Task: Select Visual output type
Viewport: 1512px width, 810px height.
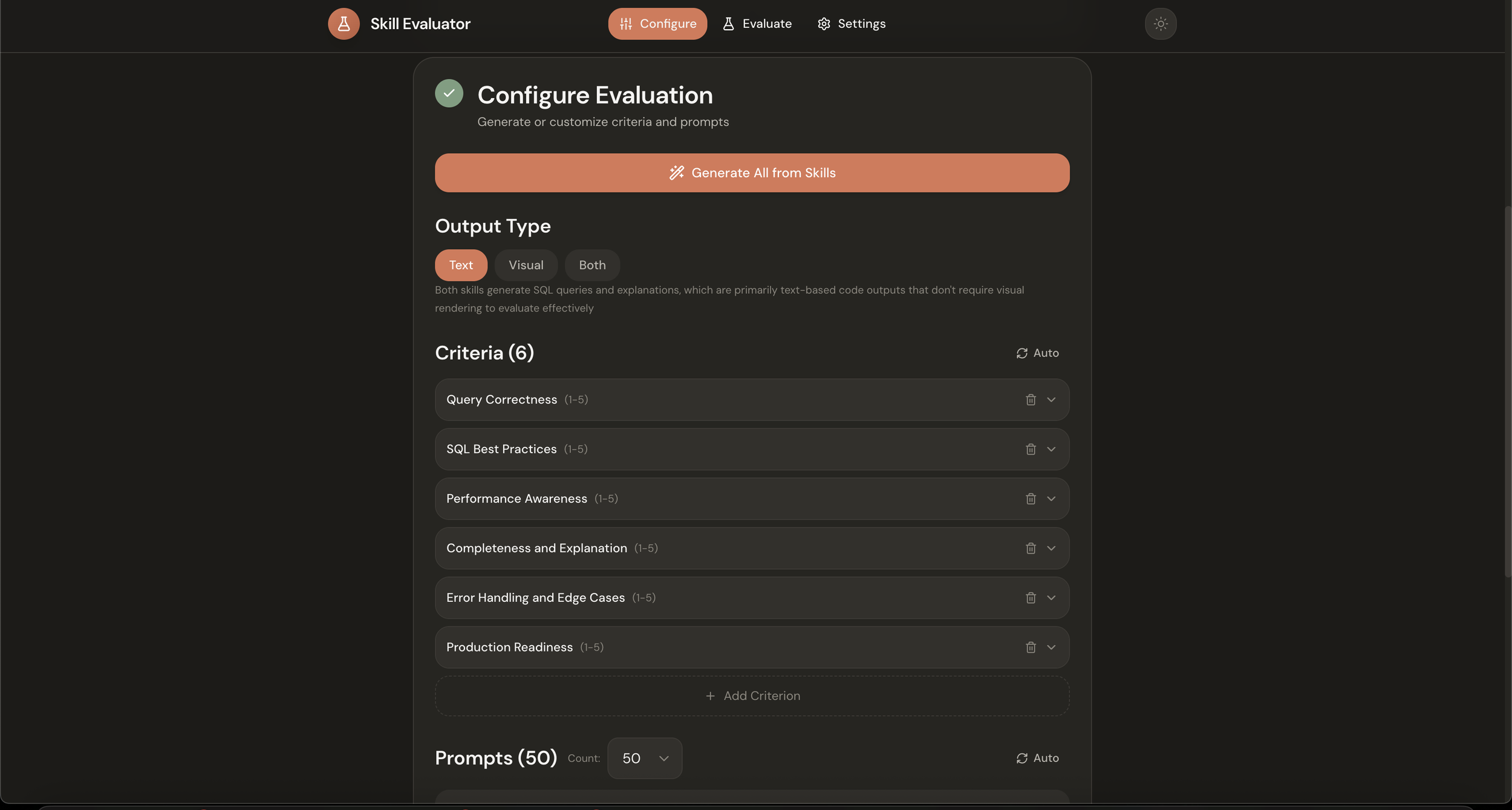Action: 526,265
